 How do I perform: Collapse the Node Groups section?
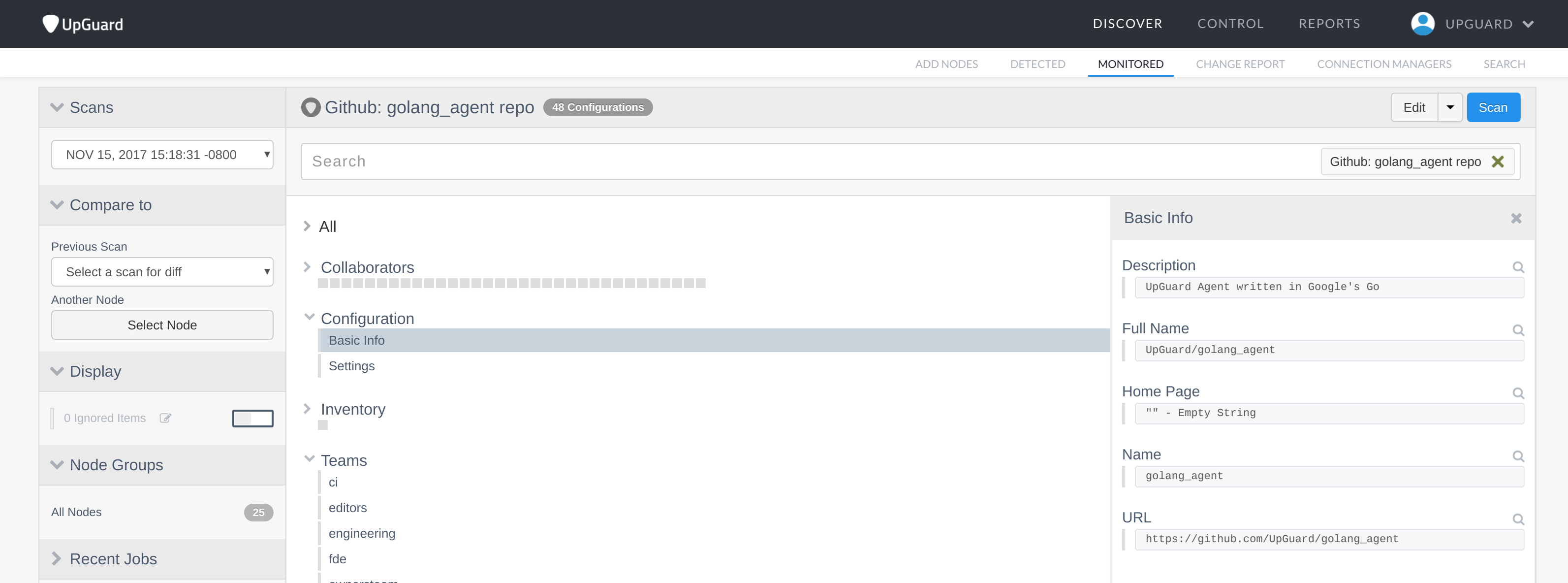point(57,465)
